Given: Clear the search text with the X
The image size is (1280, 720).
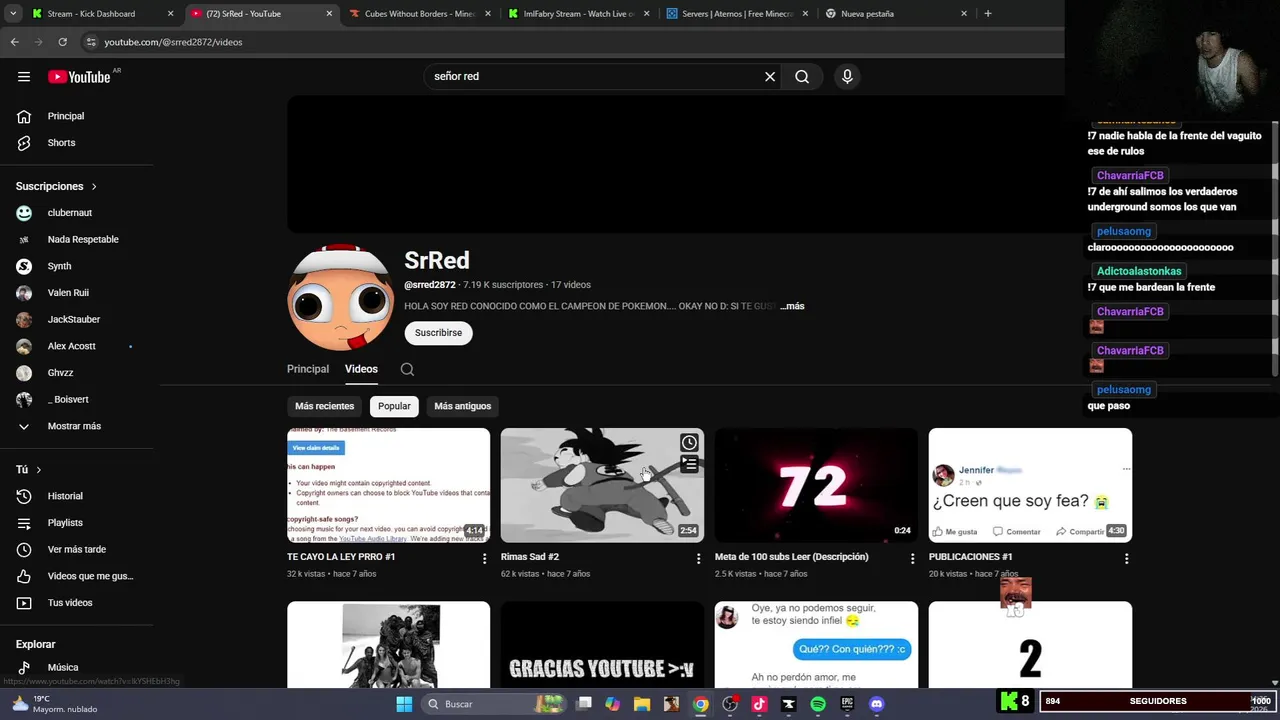Looking at the screenshot, I should click(x=770, y=77).
